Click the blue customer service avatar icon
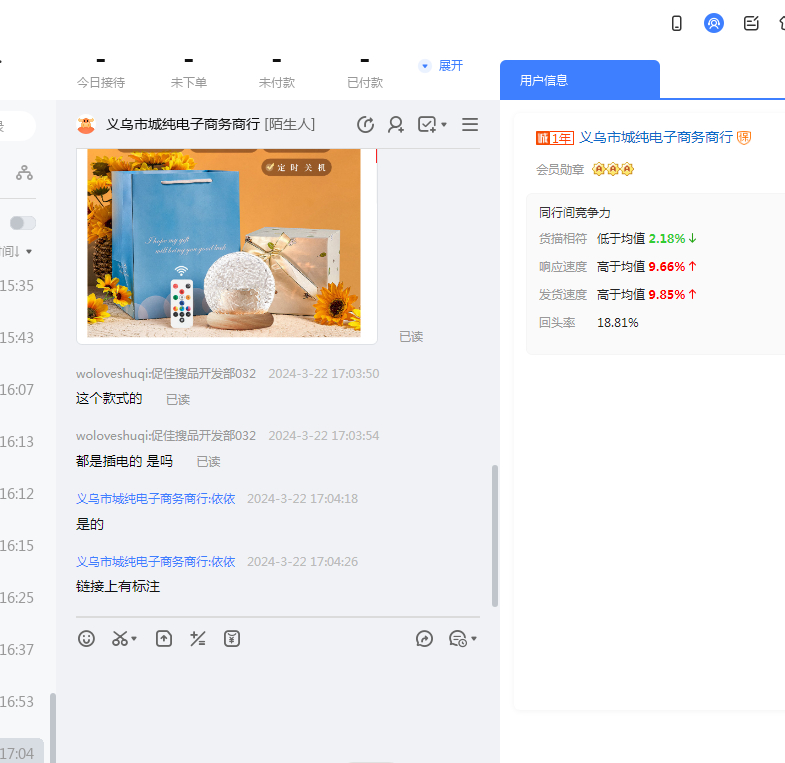This screenshot has width=785, height=763. [714, 23]
